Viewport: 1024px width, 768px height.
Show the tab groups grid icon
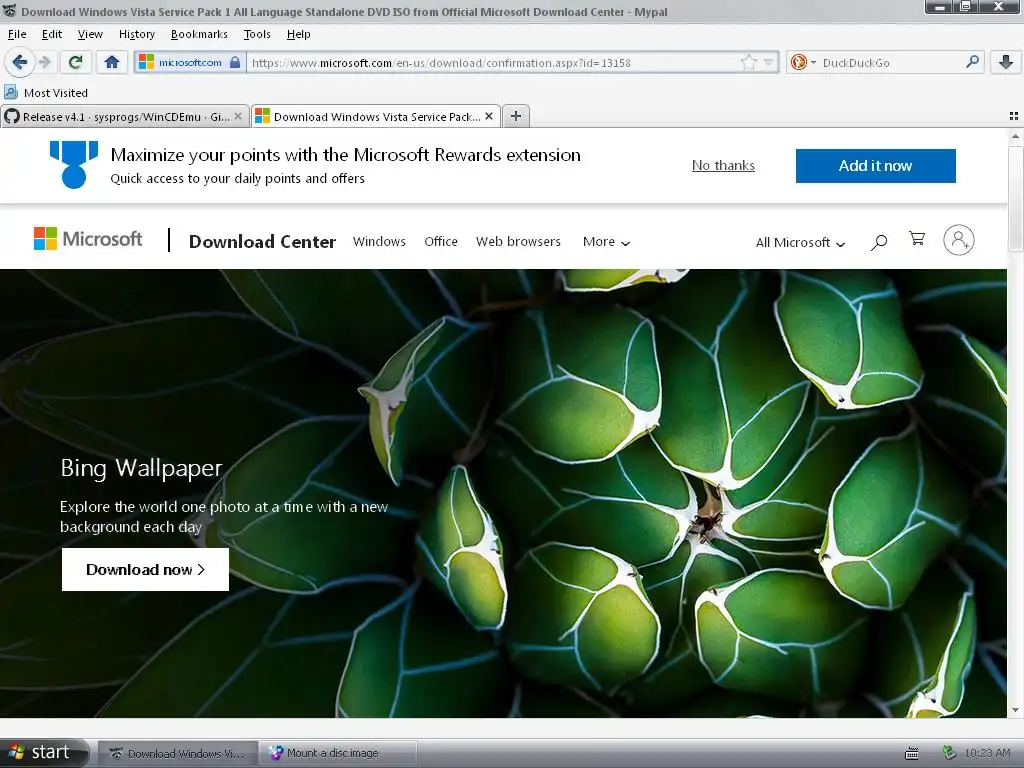point(1014,116)
